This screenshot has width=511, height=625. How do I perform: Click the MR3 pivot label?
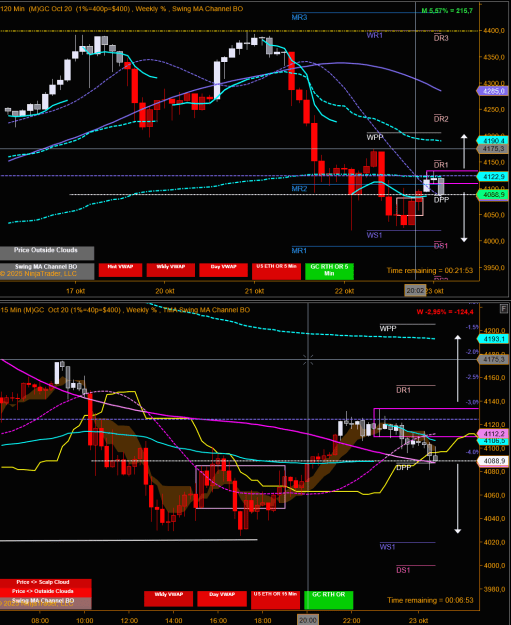pyautogui.click(x=299, y=17)
